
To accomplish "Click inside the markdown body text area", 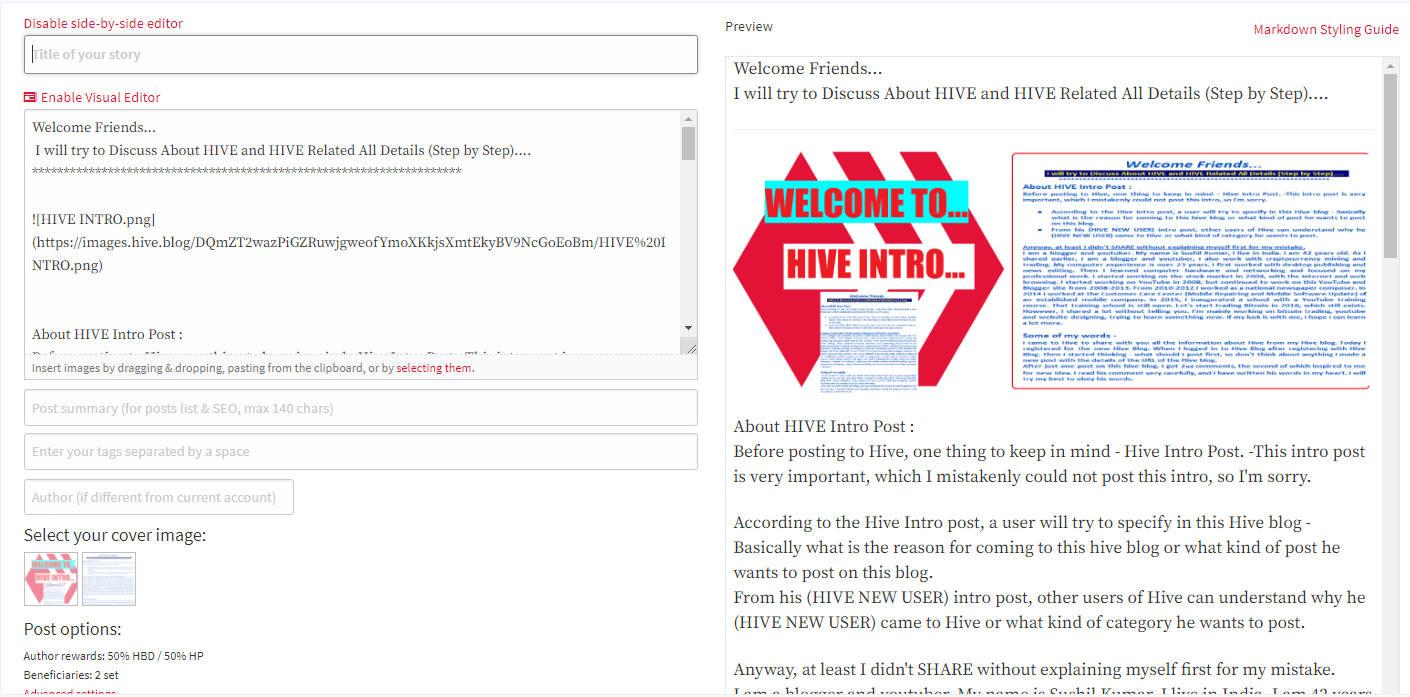I will click(353, 232).
